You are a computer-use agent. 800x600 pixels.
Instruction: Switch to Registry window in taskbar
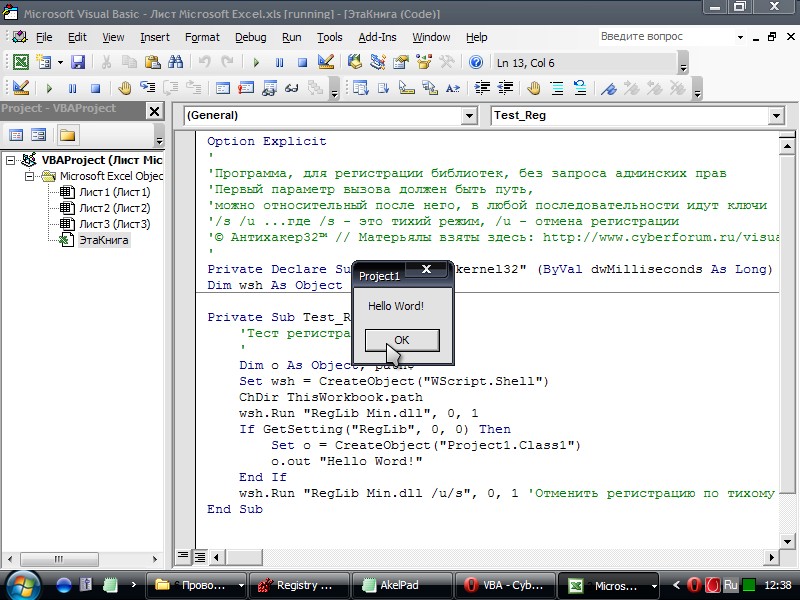(x=299, y=585)
